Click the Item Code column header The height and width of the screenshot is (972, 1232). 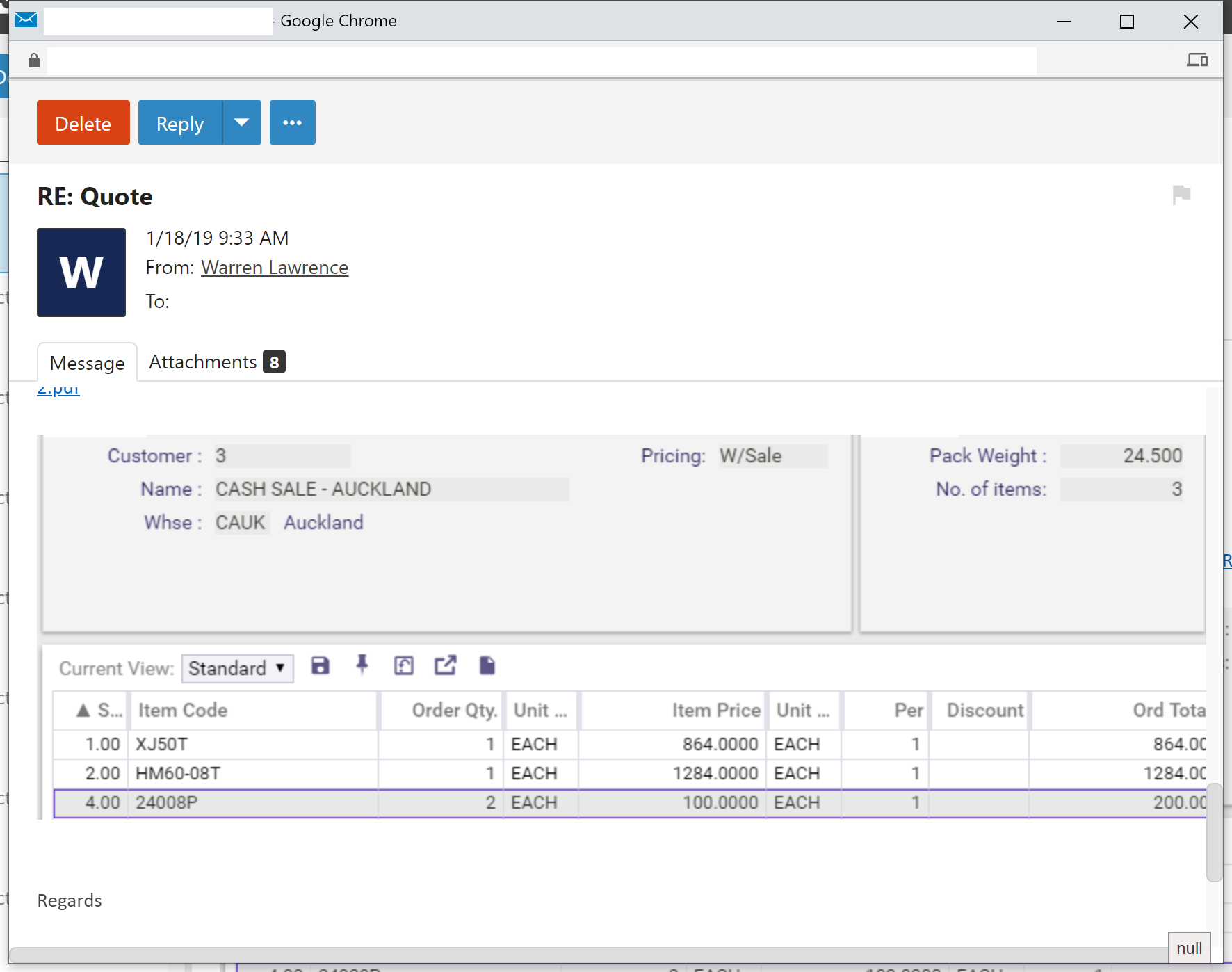click(183, 710)
